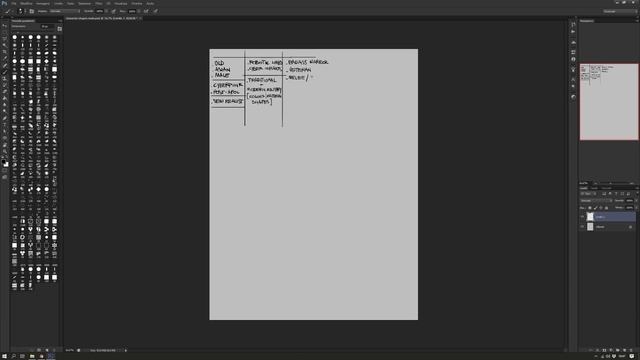This screenshot has height=360, width=640.
Task: Click the brush opacity value field
Action: tap(100, 11)
